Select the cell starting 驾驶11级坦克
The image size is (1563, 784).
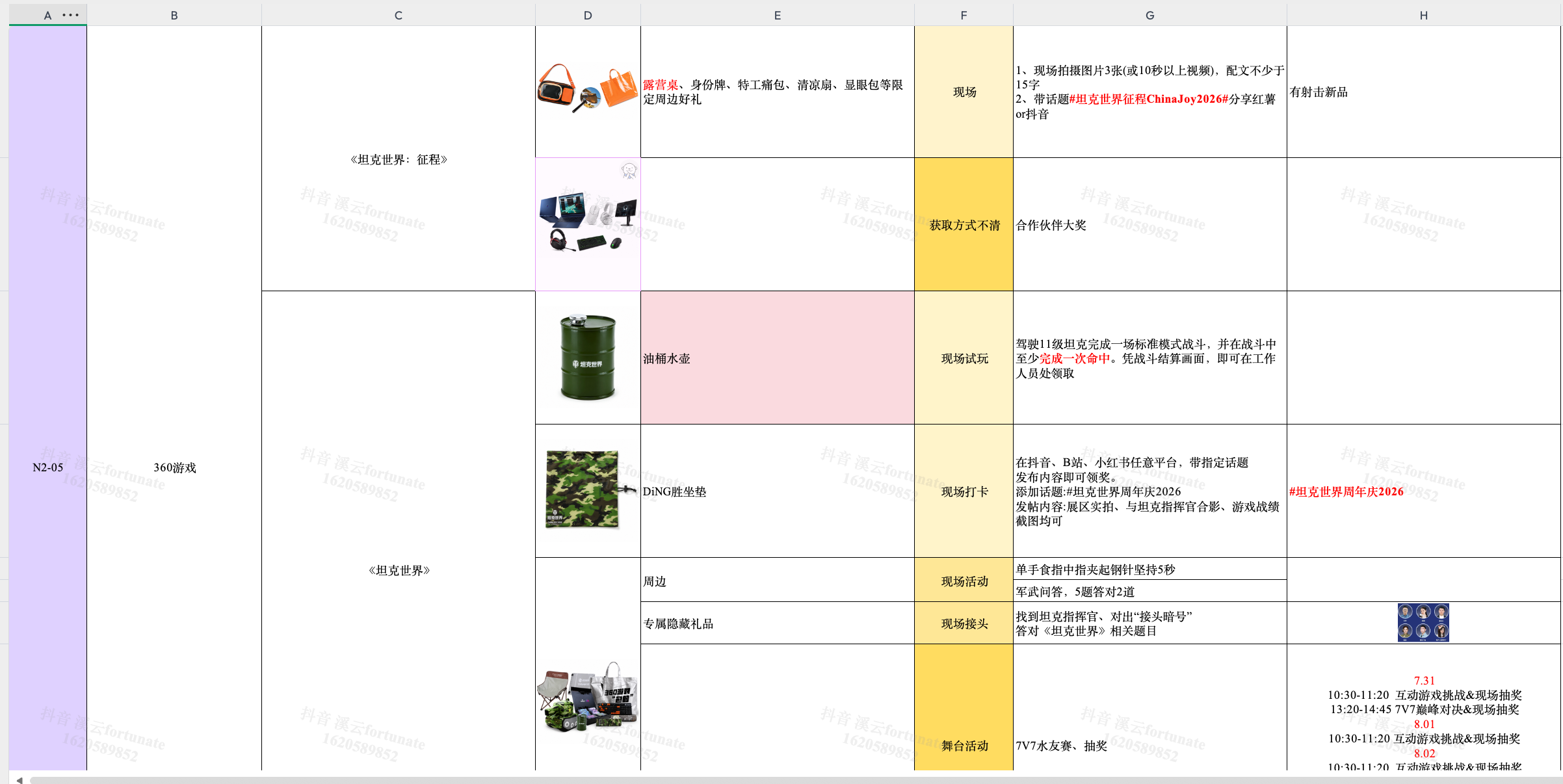[x=1150, y=358]
